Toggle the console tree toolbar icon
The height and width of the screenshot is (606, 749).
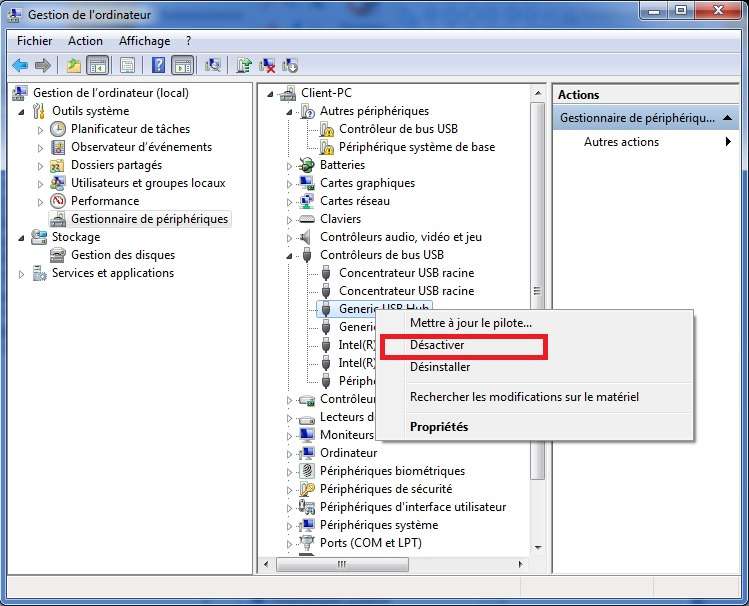pos(97,65)
